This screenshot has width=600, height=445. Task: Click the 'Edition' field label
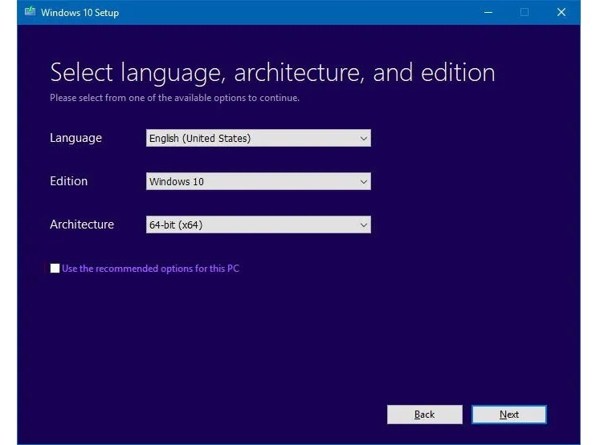point(69,181)
